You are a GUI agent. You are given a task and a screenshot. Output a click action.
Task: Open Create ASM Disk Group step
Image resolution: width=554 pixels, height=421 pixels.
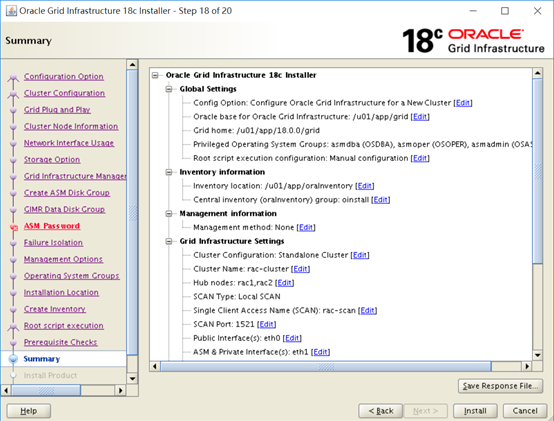(67, 193)
